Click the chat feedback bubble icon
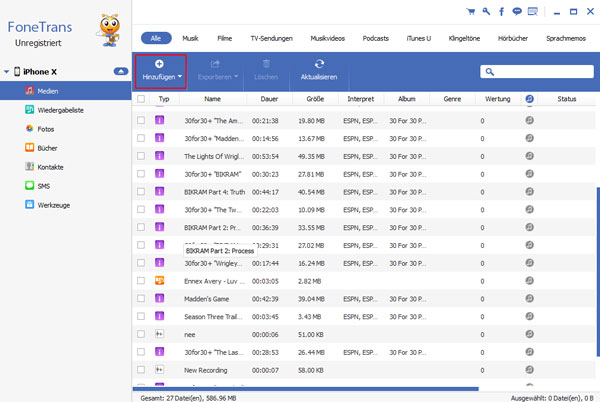 [515, 12]
